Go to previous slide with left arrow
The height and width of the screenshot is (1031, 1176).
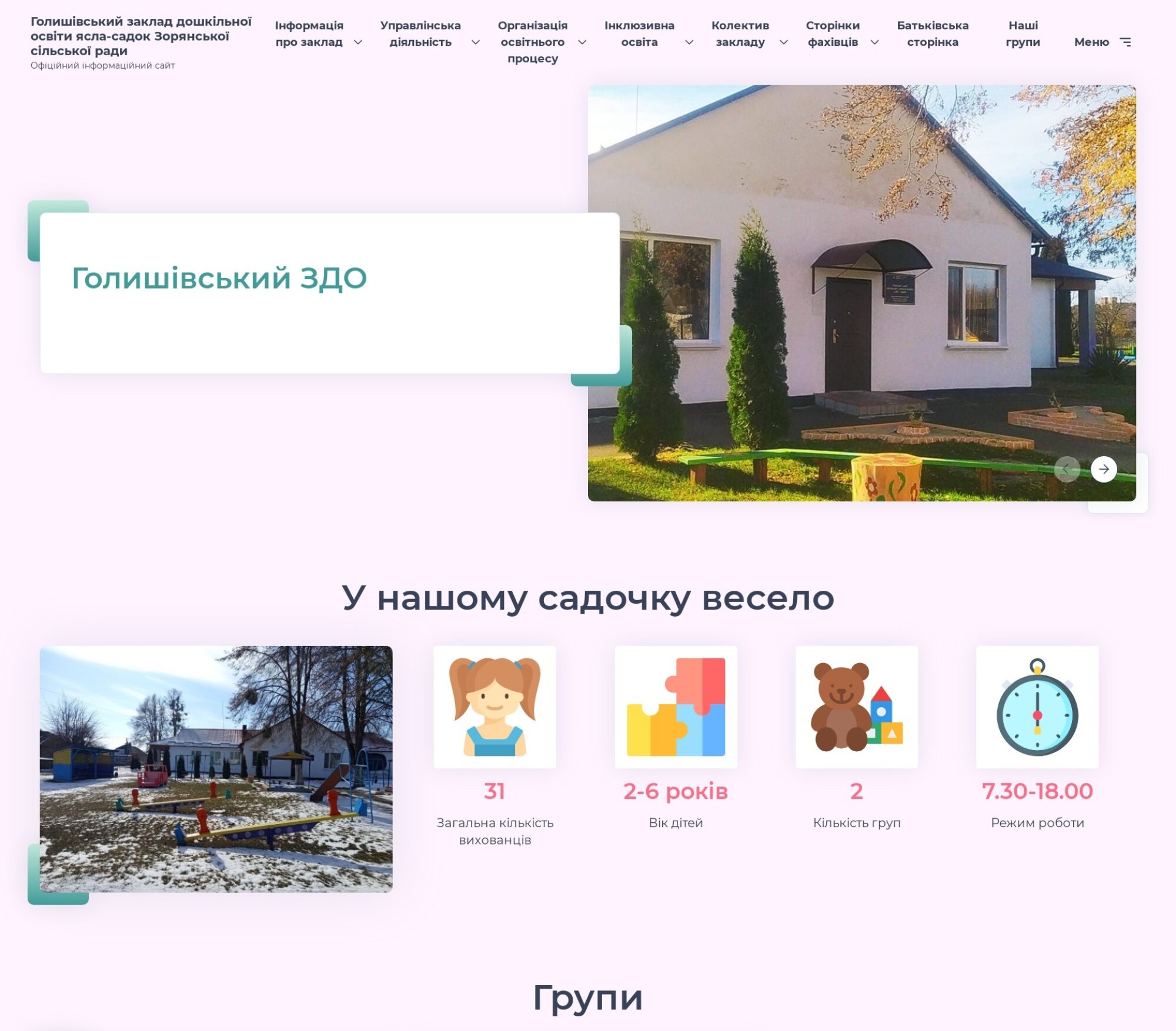tap(1067, 469)
